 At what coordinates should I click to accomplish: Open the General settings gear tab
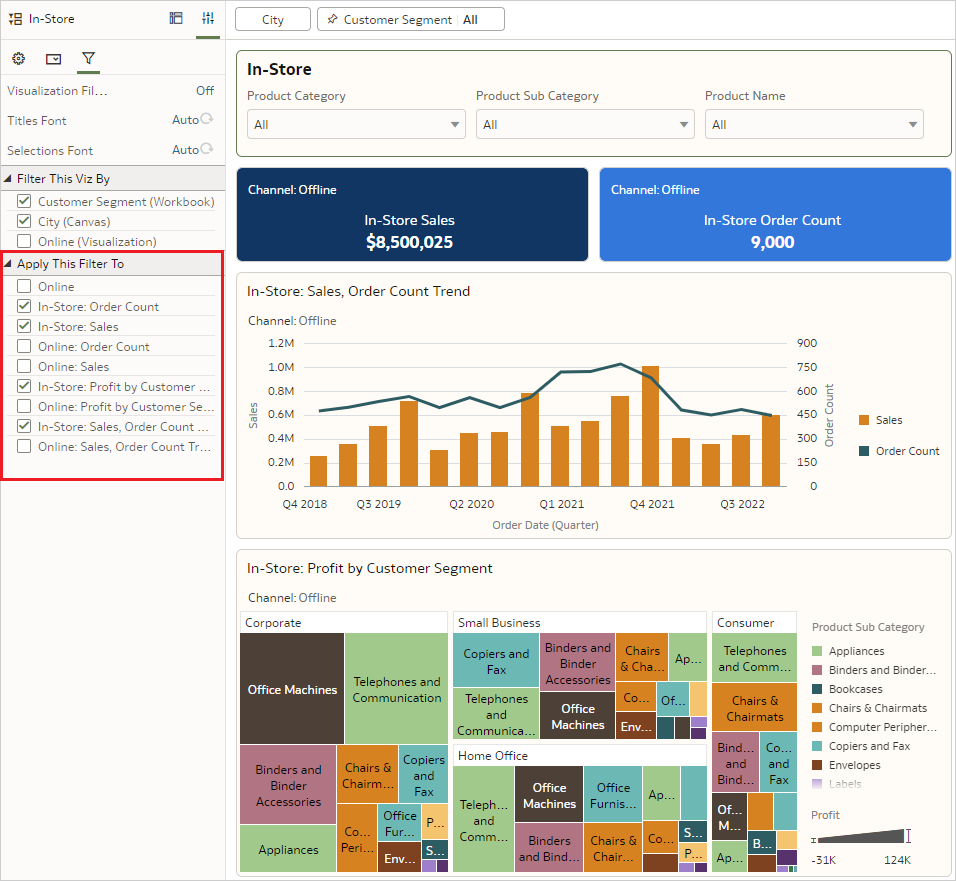click(x=18, y=59)
